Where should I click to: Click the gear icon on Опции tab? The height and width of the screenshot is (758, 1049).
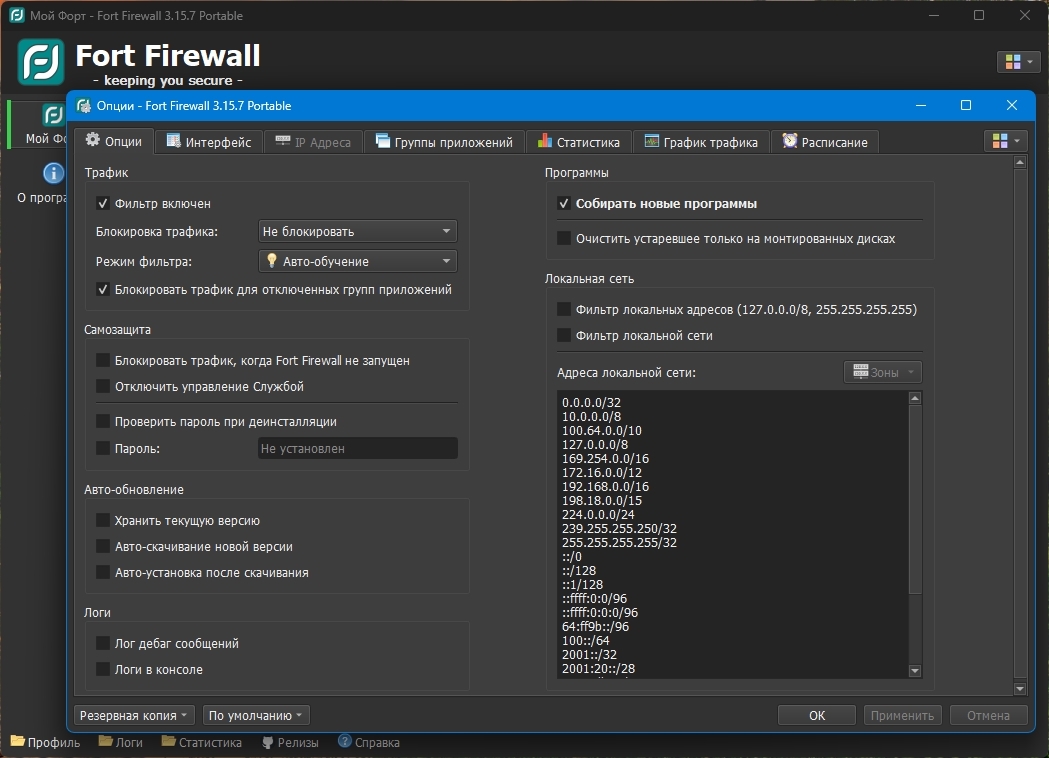(x=92, y=139)
